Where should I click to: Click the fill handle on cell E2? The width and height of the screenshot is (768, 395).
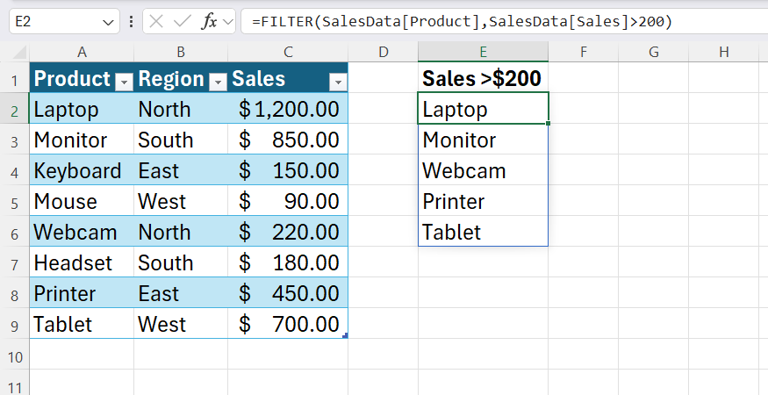(x=548, y=123)
